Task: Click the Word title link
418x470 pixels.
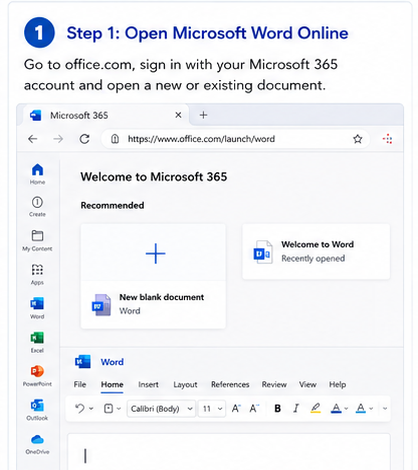Action: click(x=112, y=362)
